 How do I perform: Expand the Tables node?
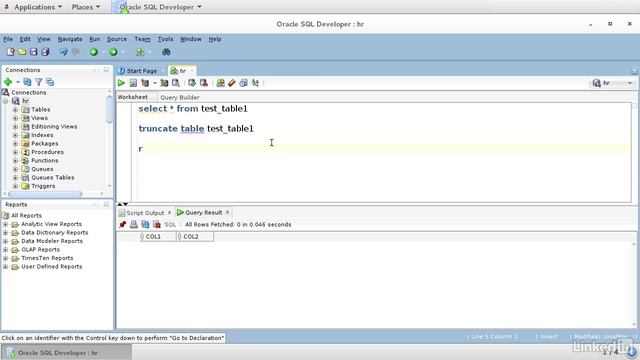pyautogui.click(x=15, y=109)
